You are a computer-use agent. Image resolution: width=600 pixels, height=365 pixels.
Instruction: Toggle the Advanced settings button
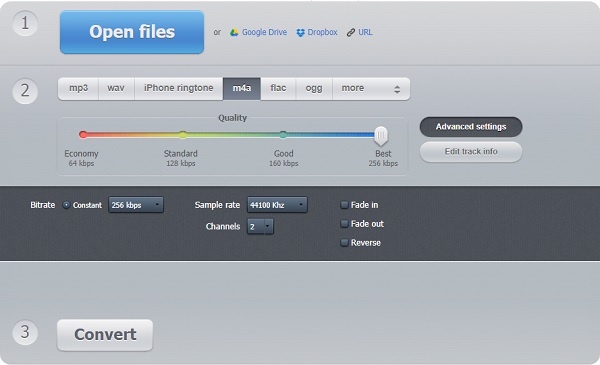coord(471,127)
